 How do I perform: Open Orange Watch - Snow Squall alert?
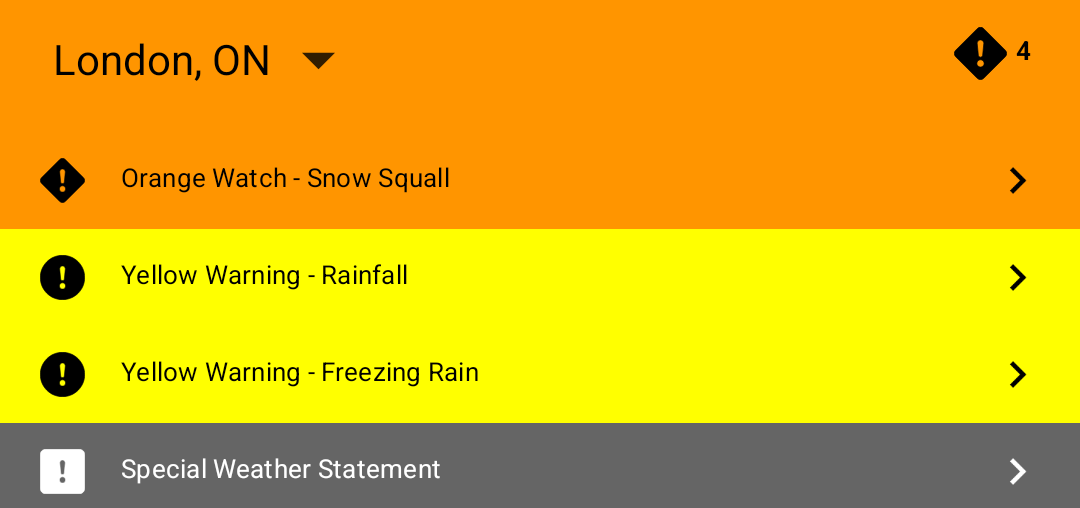click(x=285, y=179)
